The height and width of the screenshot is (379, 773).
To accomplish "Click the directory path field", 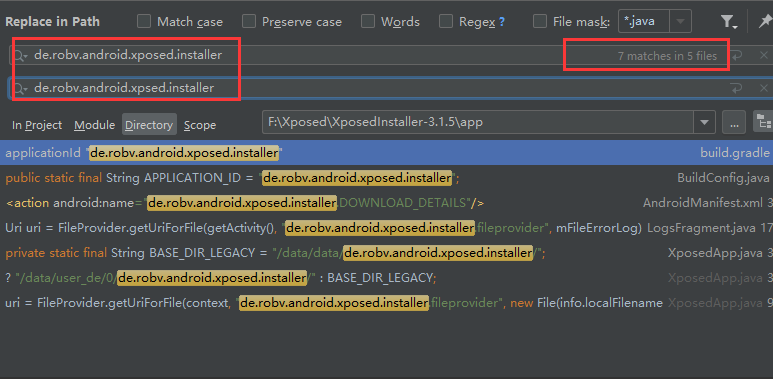I will [478, 122].
